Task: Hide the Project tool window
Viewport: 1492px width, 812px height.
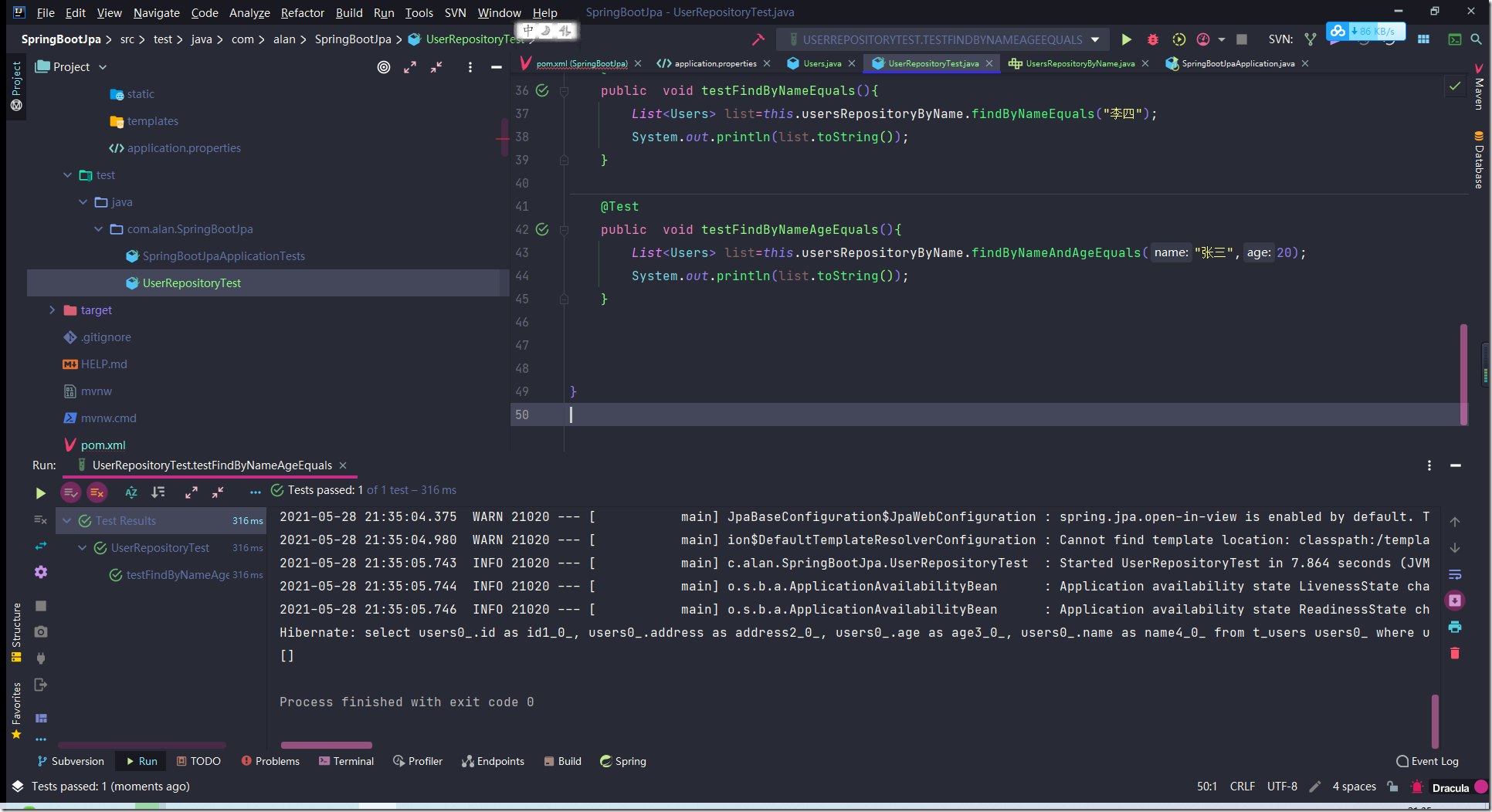Action: click(496, 67)
